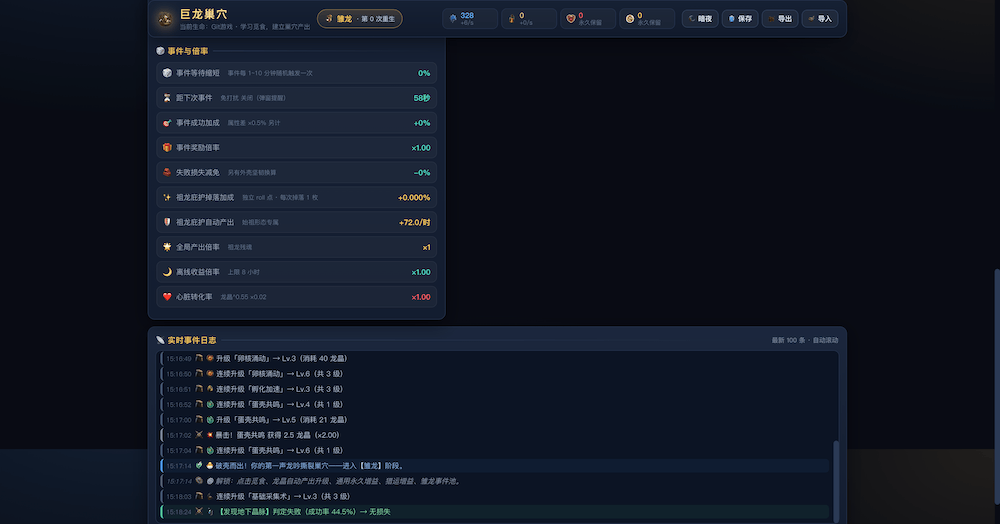Select the 发现地下晶脉 failed event log entry
The width and height of the screenshot is (1000, 524).
coord(495,512)
